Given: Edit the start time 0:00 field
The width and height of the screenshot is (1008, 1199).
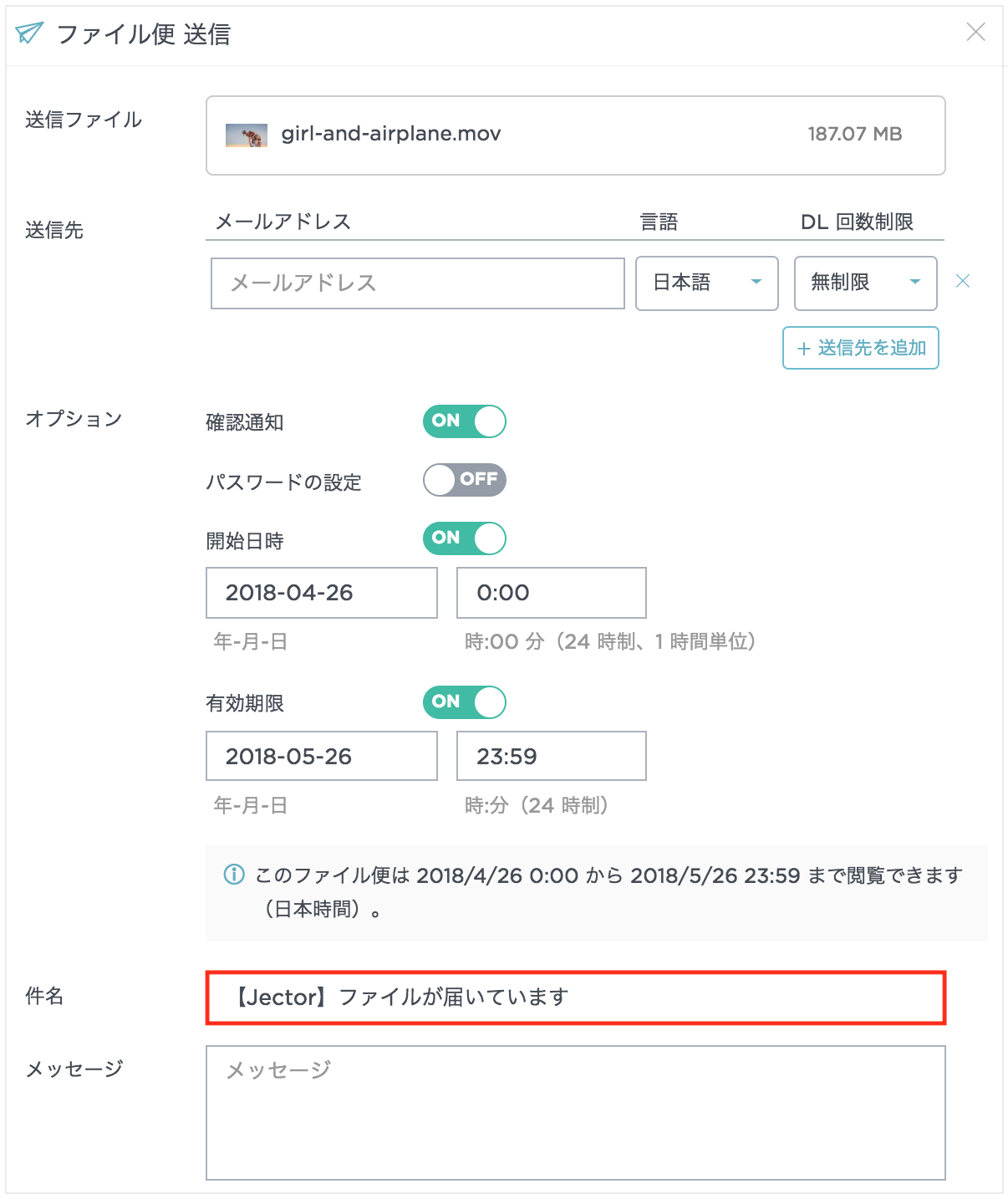Looking at the screenshot, I should pyautogui.click(x=552, y=593).
